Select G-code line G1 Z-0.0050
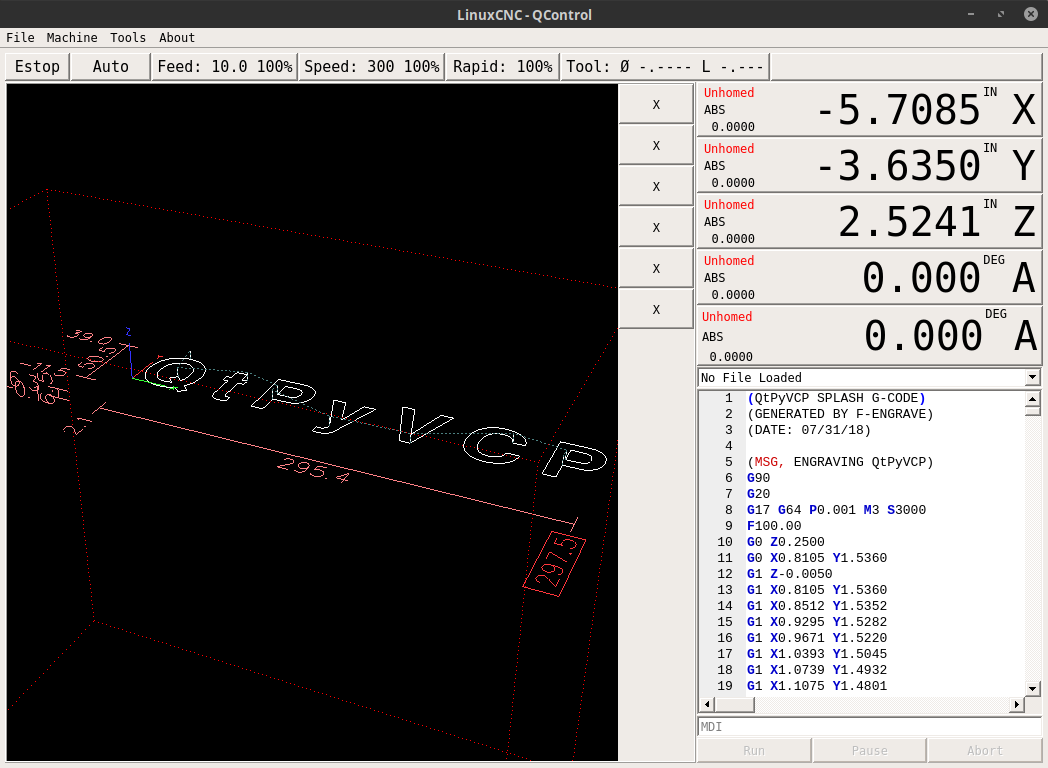Viewport: 1048px width, 768px height. click(x=789, y=574)
